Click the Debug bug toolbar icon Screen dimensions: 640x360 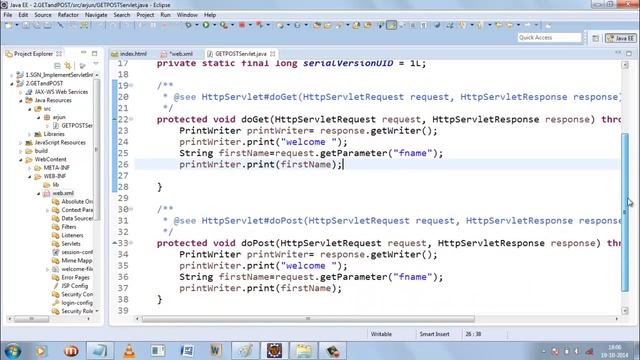(188, 25)
